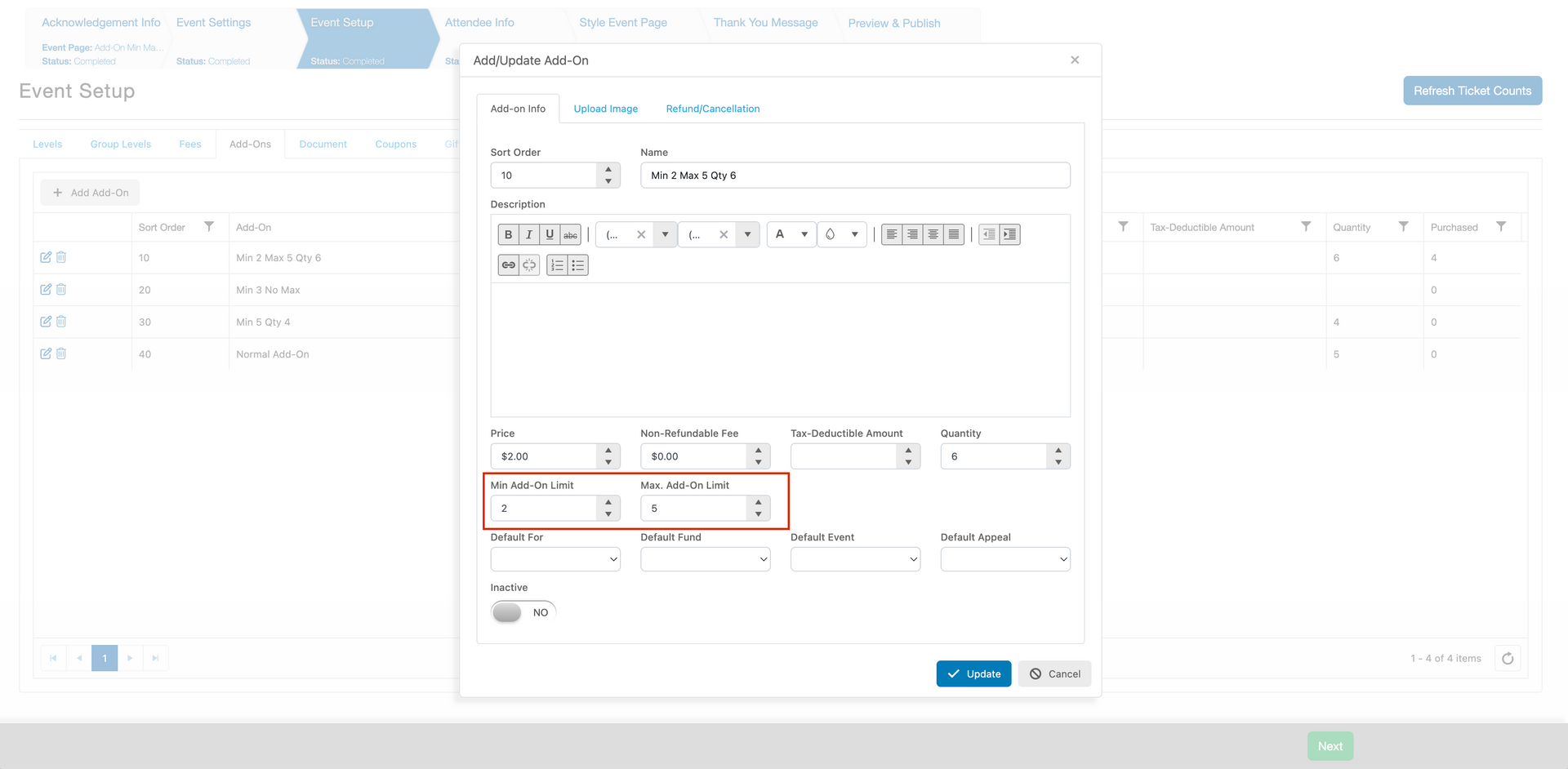The width and height of the screenshot is (1568, 769).
Task: Toggle italic formatting in description editor
Action: point(529,235)
